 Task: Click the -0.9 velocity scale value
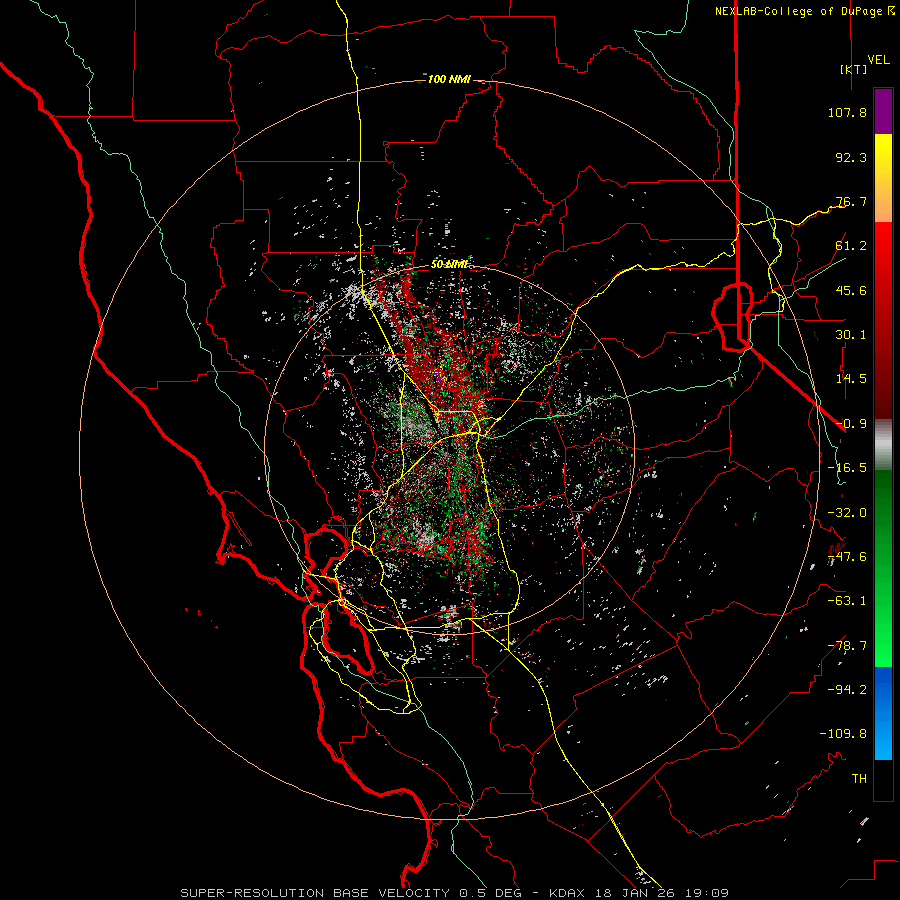[x=851, y=424]
